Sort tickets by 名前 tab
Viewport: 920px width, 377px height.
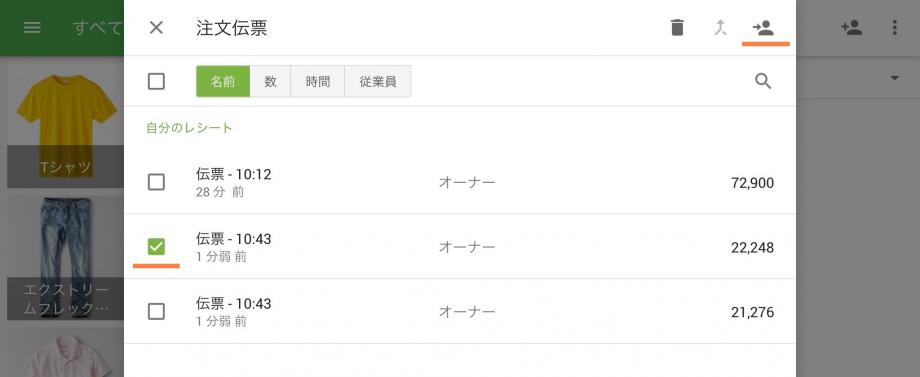[x=223, y=81]
